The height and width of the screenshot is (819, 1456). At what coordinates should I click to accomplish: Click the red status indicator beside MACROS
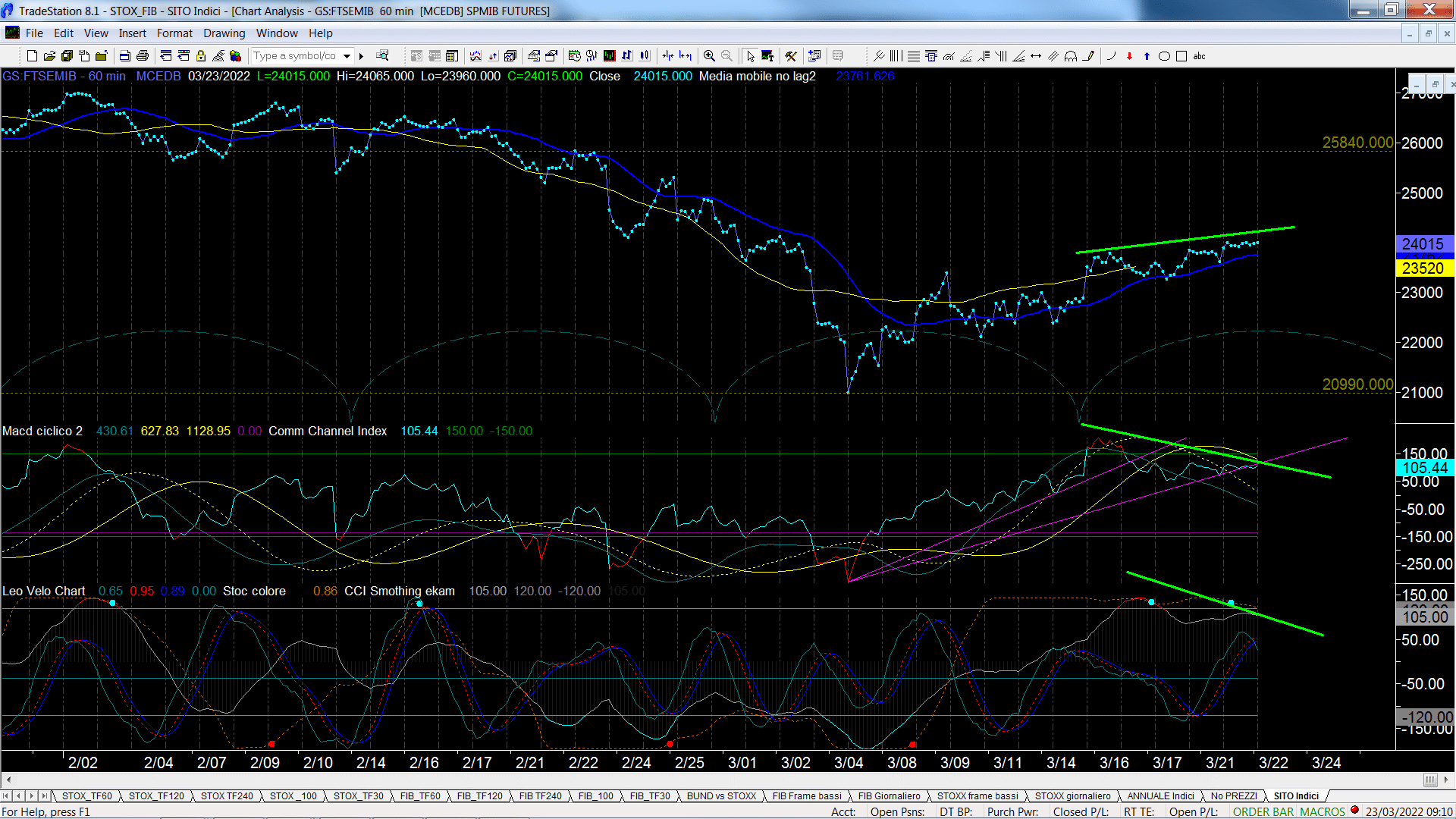pos(1354,810)
